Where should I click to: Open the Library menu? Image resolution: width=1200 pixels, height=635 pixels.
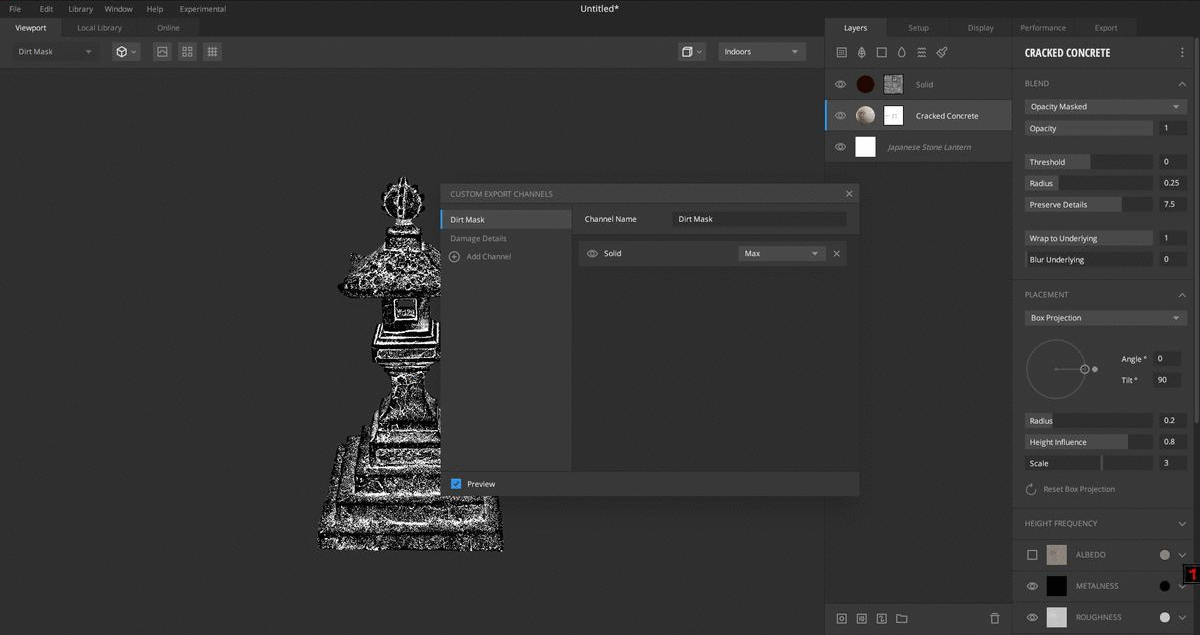(80, 9)
